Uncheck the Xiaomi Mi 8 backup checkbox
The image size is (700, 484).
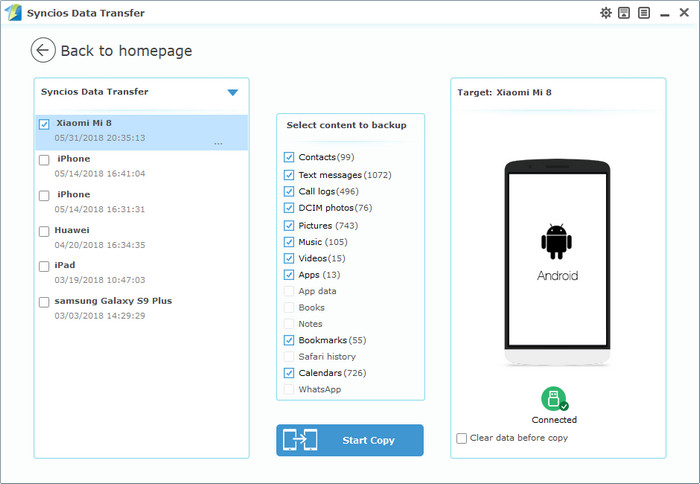[44, 124]
